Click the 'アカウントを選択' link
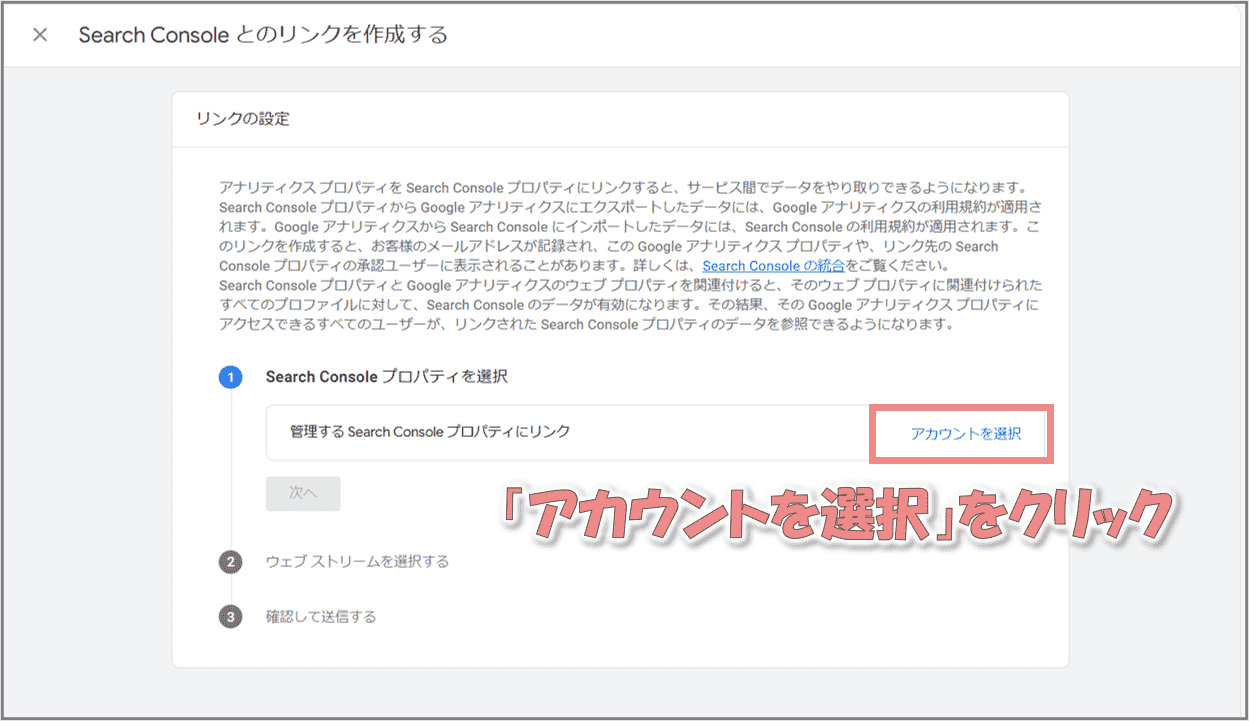Screen dimensions: 1249x721 pyautogui.click(x=965, y=434)
